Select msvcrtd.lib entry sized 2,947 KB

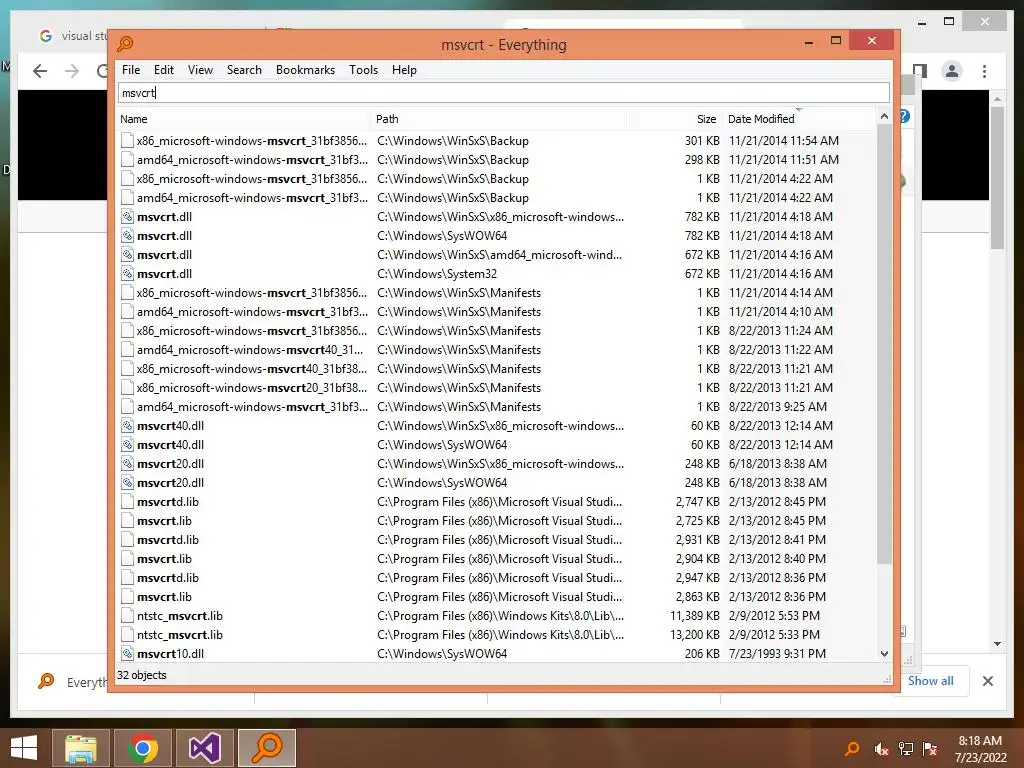click(168, 577)
